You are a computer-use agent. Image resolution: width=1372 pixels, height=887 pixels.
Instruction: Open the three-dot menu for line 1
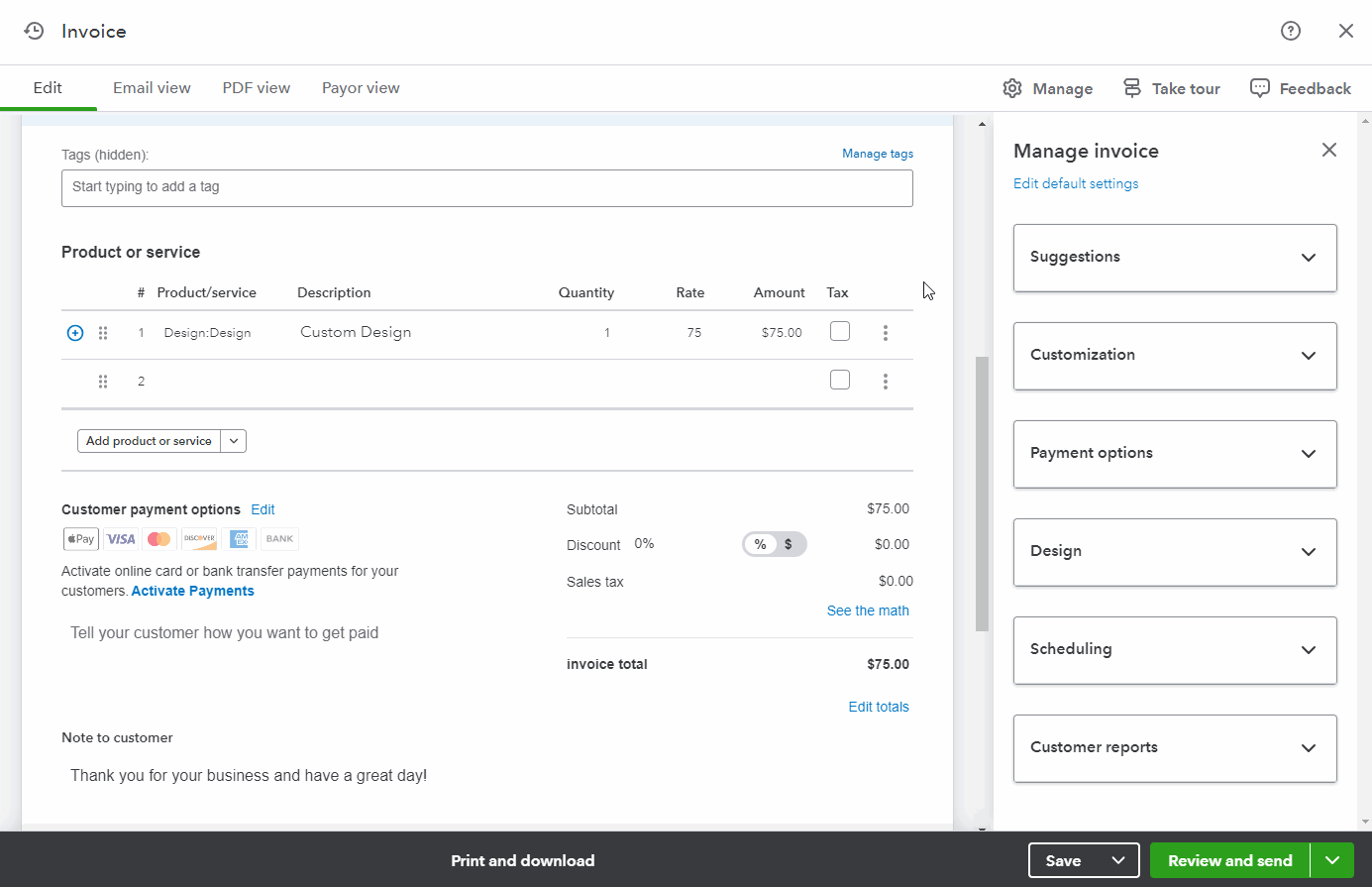(x=885, y=333)
